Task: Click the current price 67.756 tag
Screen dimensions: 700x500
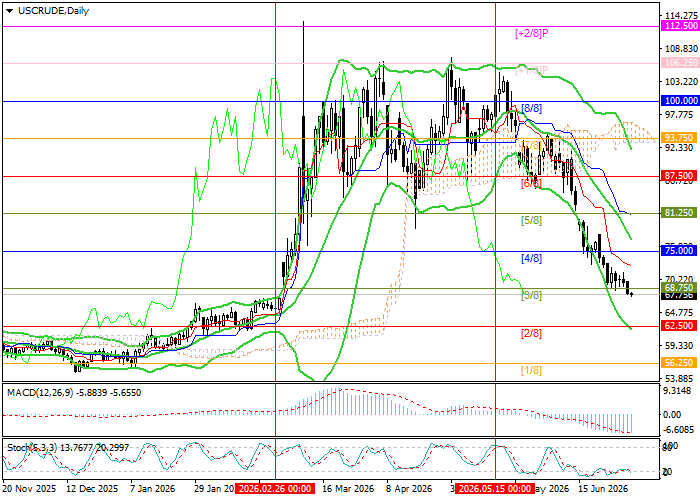Action: pos(680,296)
